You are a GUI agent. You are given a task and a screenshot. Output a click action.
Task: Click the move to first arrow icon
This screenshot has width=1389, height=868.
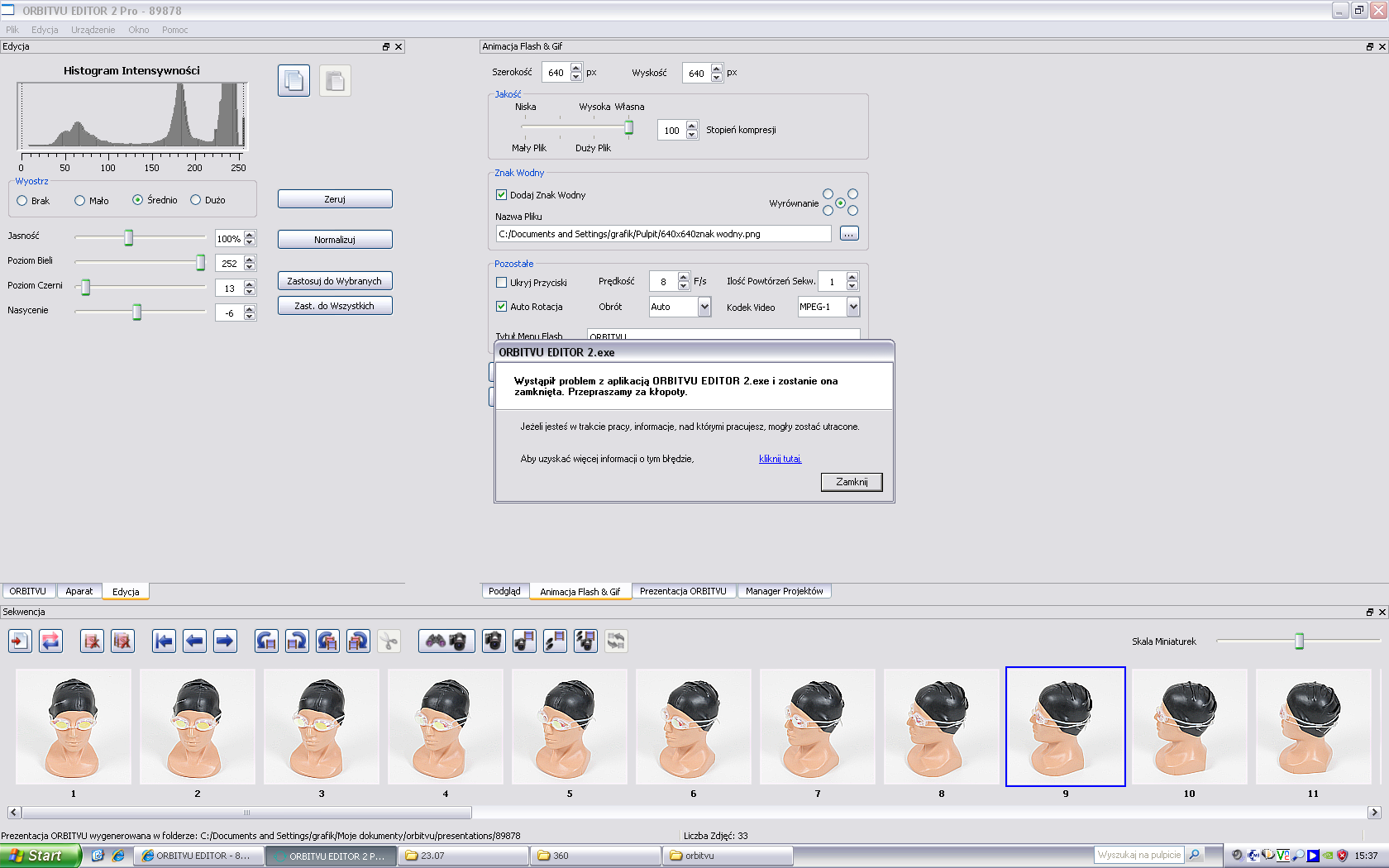pos(164,641)
